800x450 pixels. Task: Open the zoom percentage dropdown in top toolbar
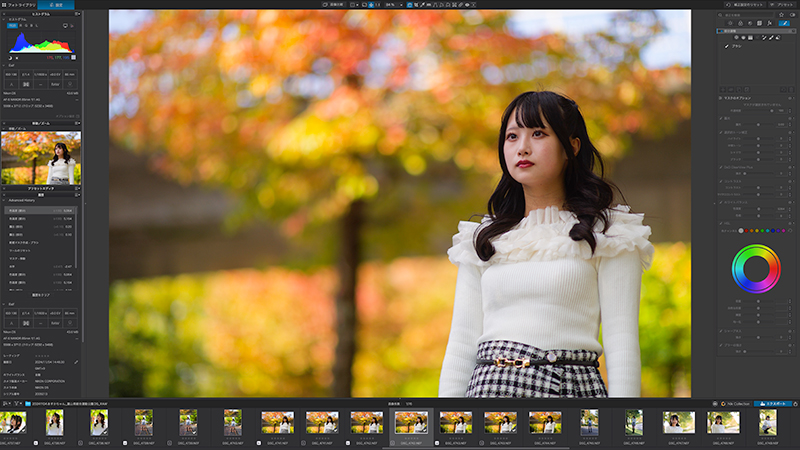[393, 5]
